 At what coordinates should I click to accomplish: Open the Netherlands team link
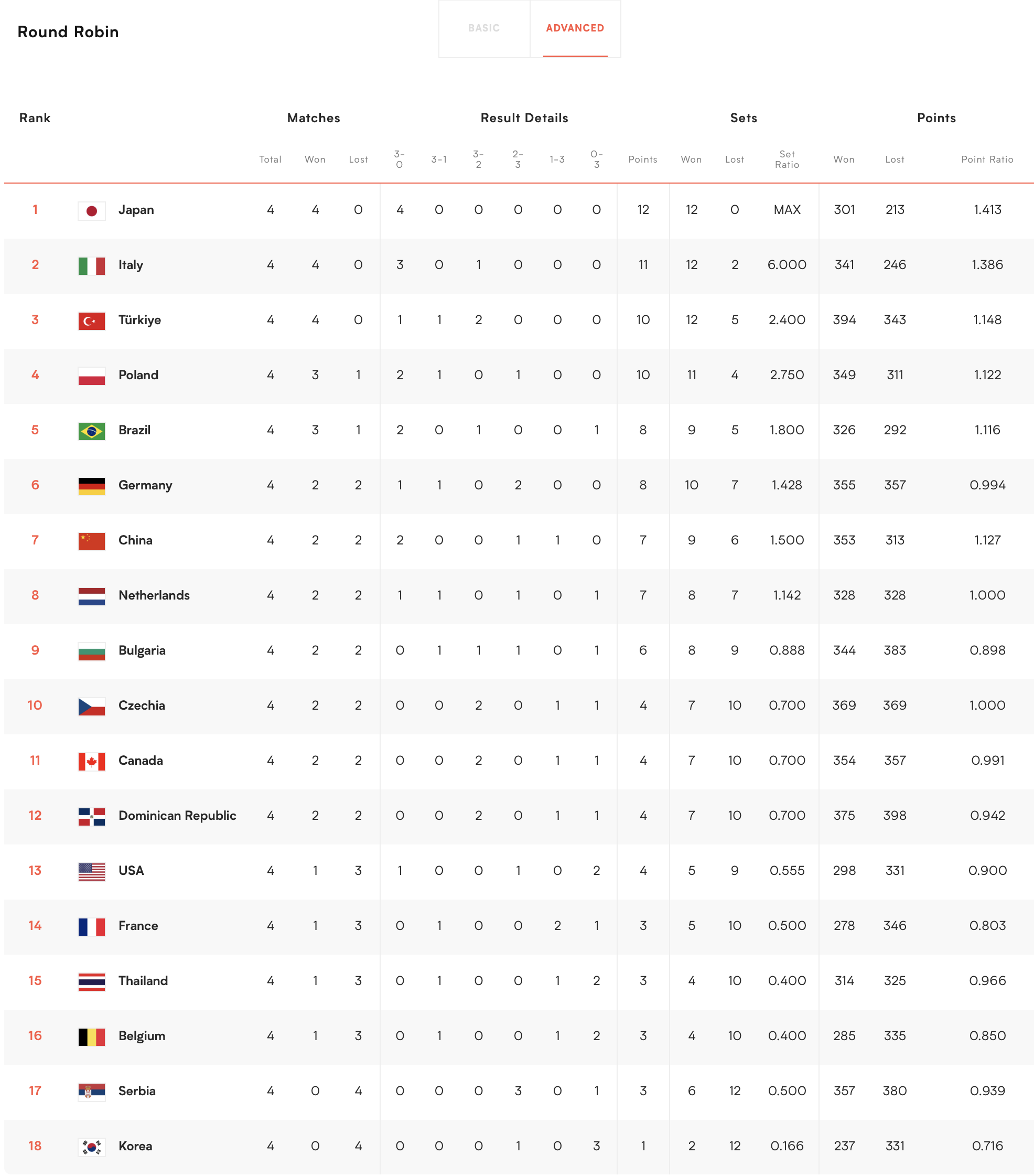[154, 595]
